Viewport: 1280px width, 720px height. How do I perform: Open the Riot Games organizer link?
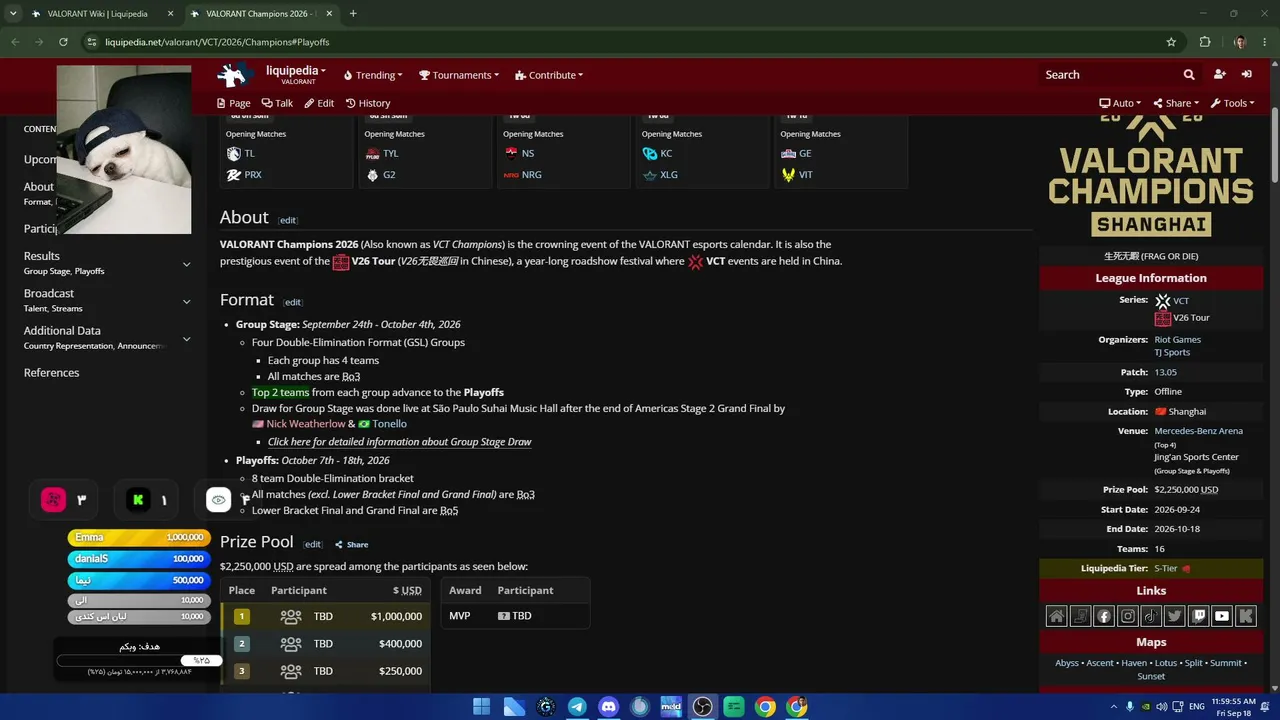(x=1177, y=340)
